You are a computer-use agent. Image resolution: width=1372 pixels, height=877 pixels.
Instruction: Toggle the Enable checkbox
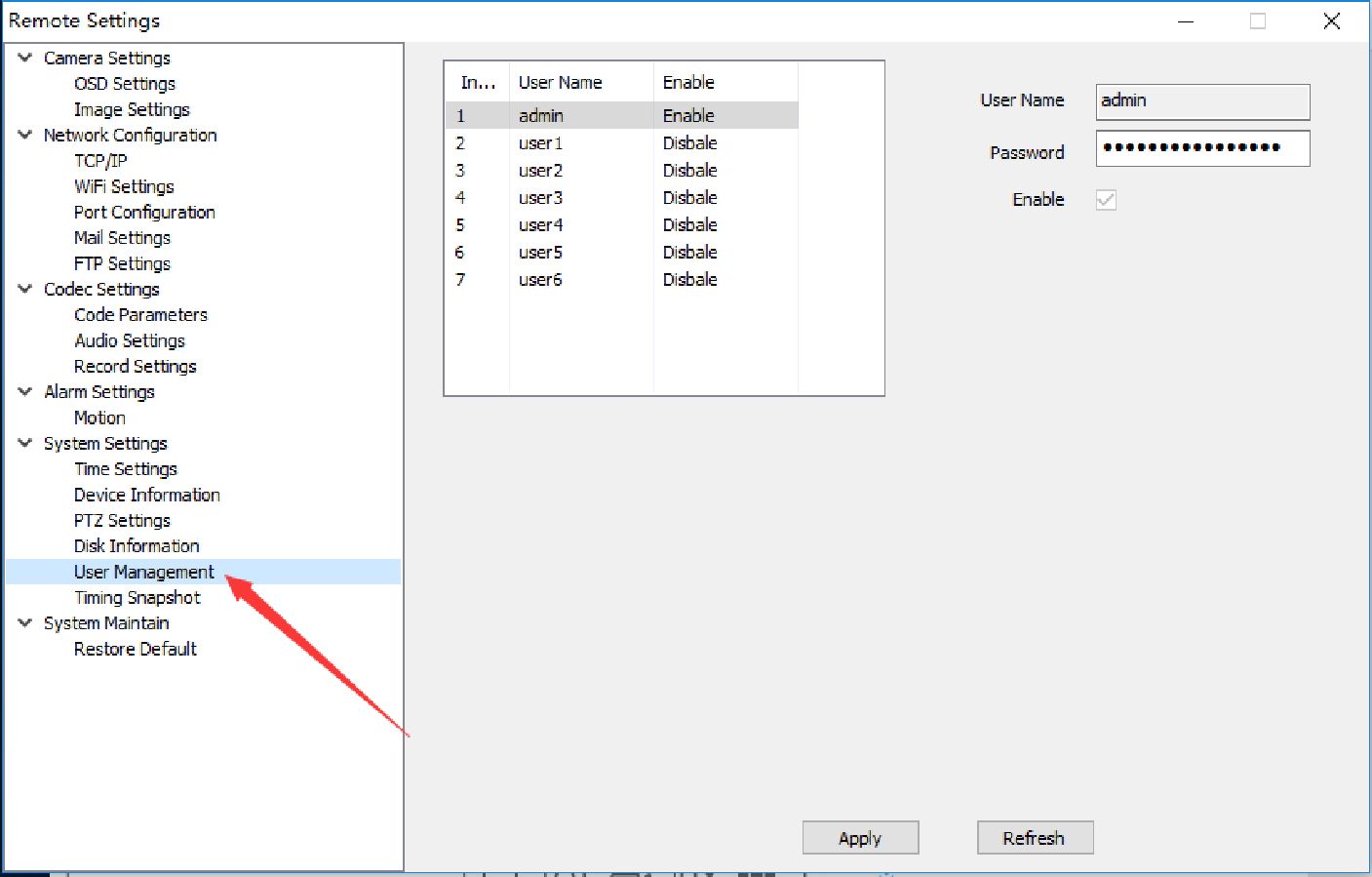1106,200
